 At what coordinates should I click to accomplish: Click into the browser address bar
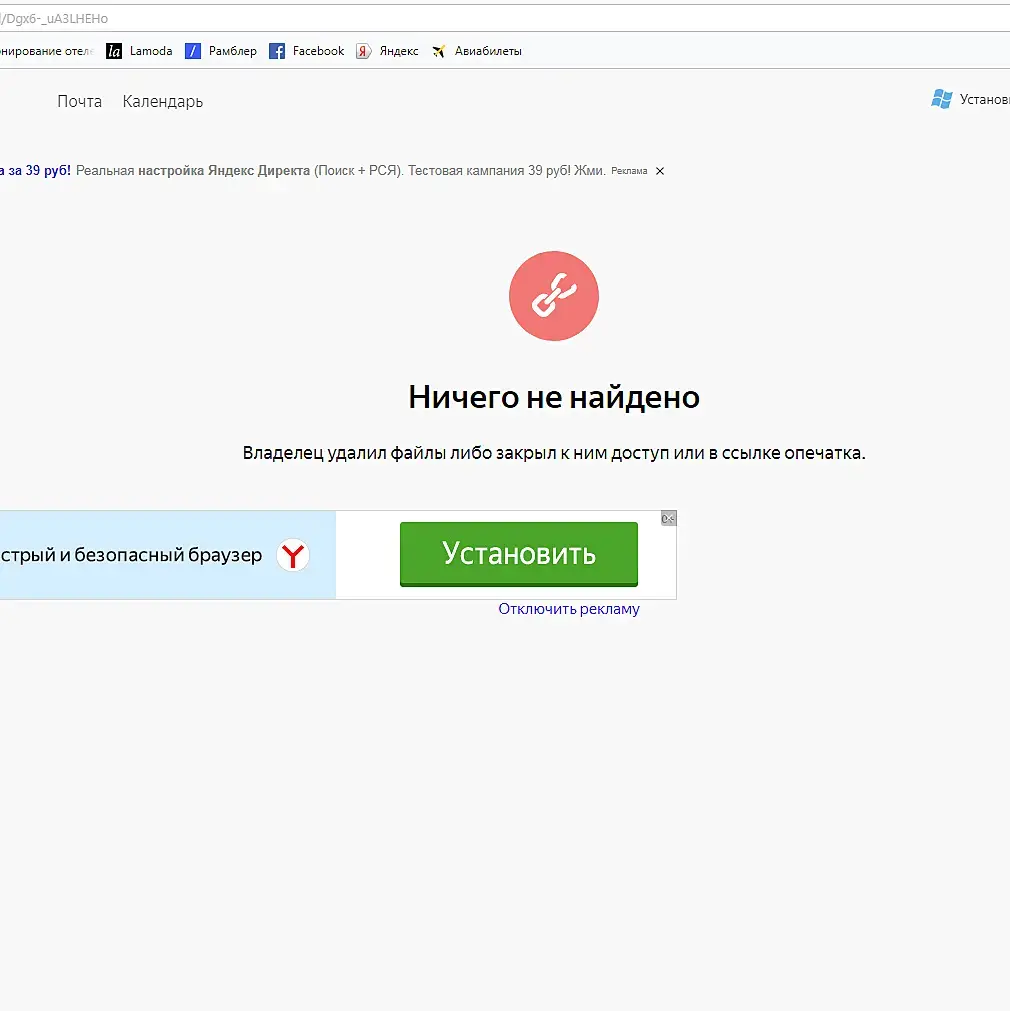click(x=505, y=18)
